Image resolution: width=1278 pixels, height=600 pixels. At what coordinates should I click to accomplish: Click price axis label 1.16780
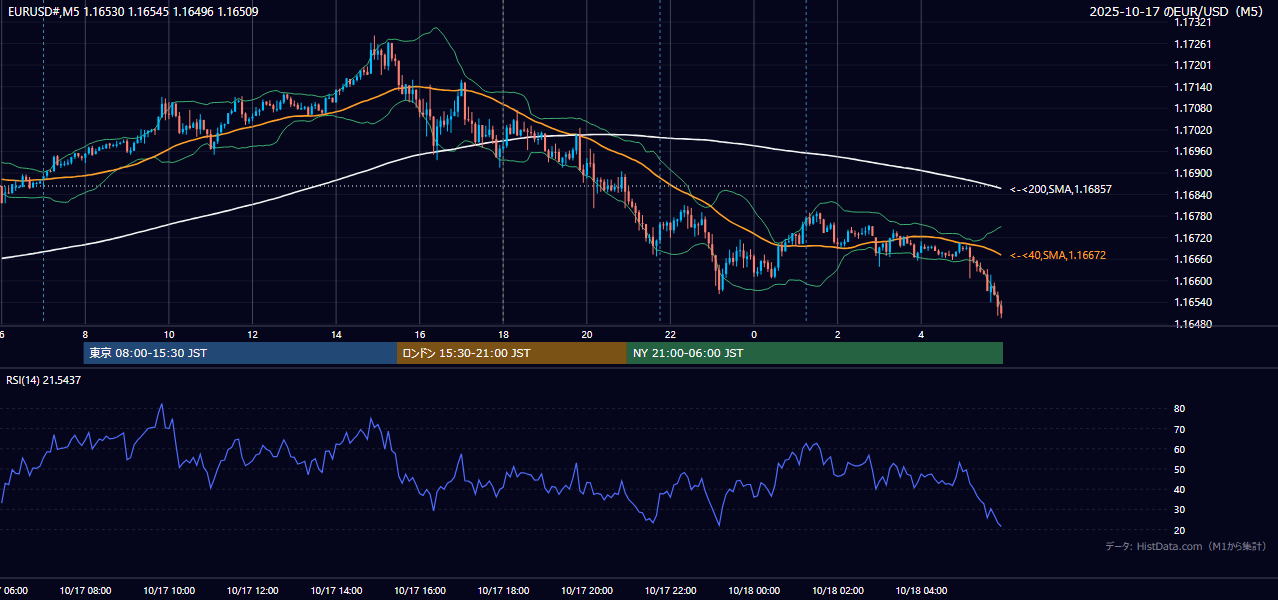point(1192,216)
